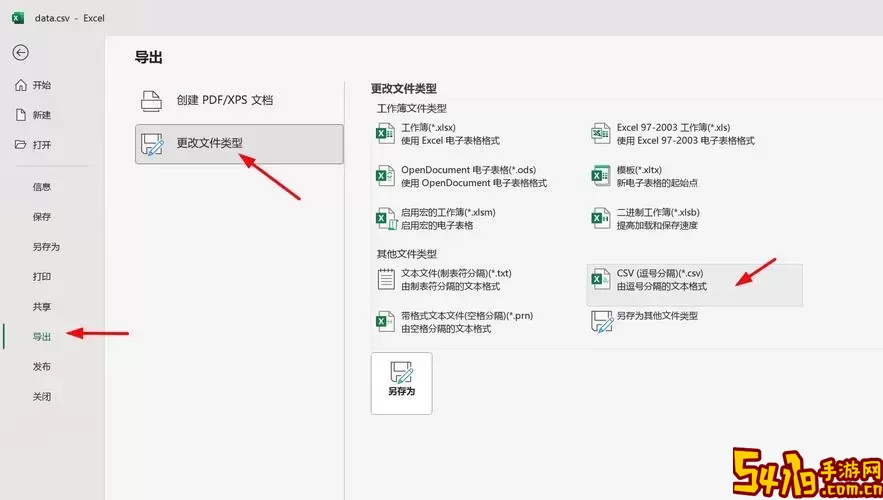Click the 另存为其他文件类型 label
Screen dimensions: 883x500
(x=657, y=315)
